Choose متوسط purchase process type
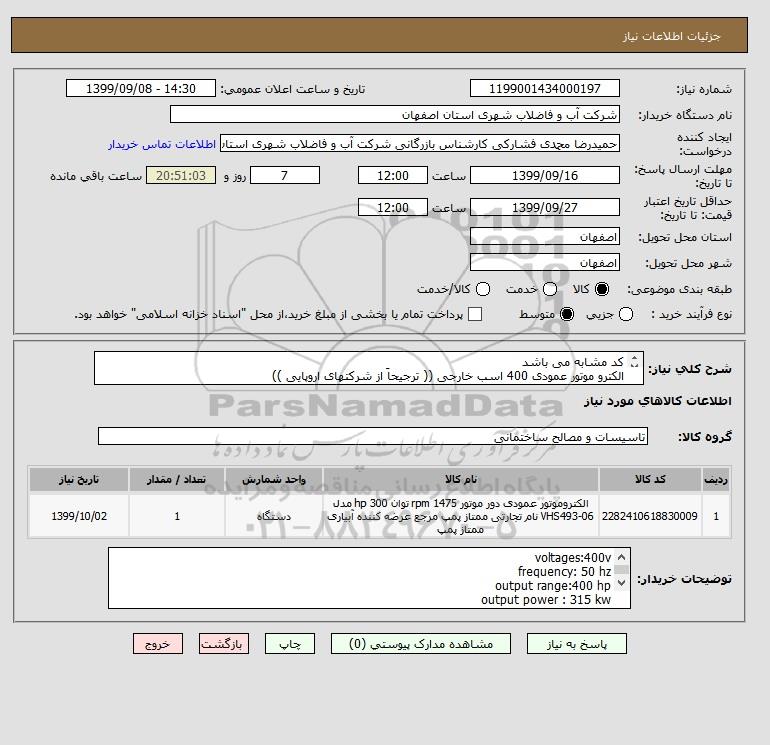 tap(567, 314)
